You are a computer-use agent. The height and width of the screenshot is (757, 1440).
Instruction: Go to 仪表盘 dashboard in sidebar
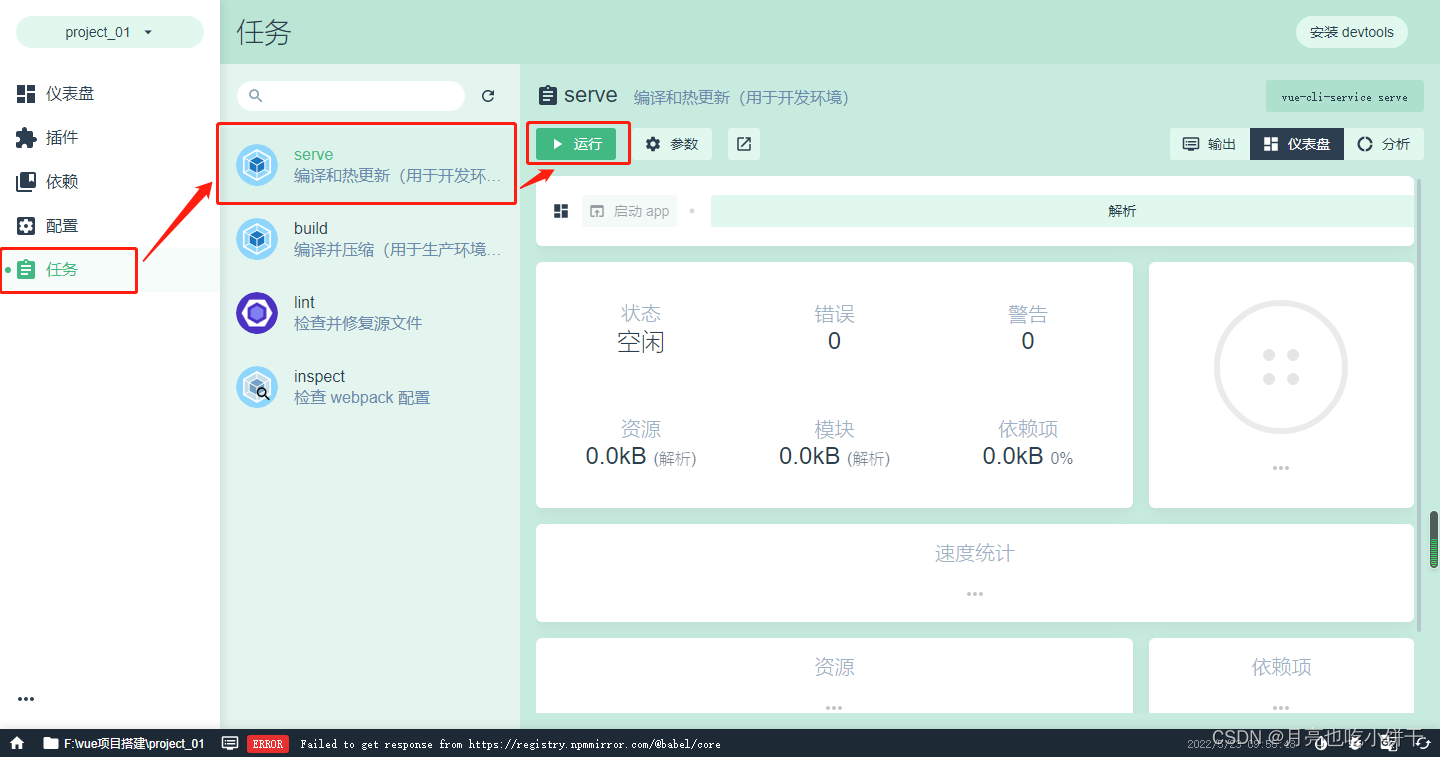110,94
